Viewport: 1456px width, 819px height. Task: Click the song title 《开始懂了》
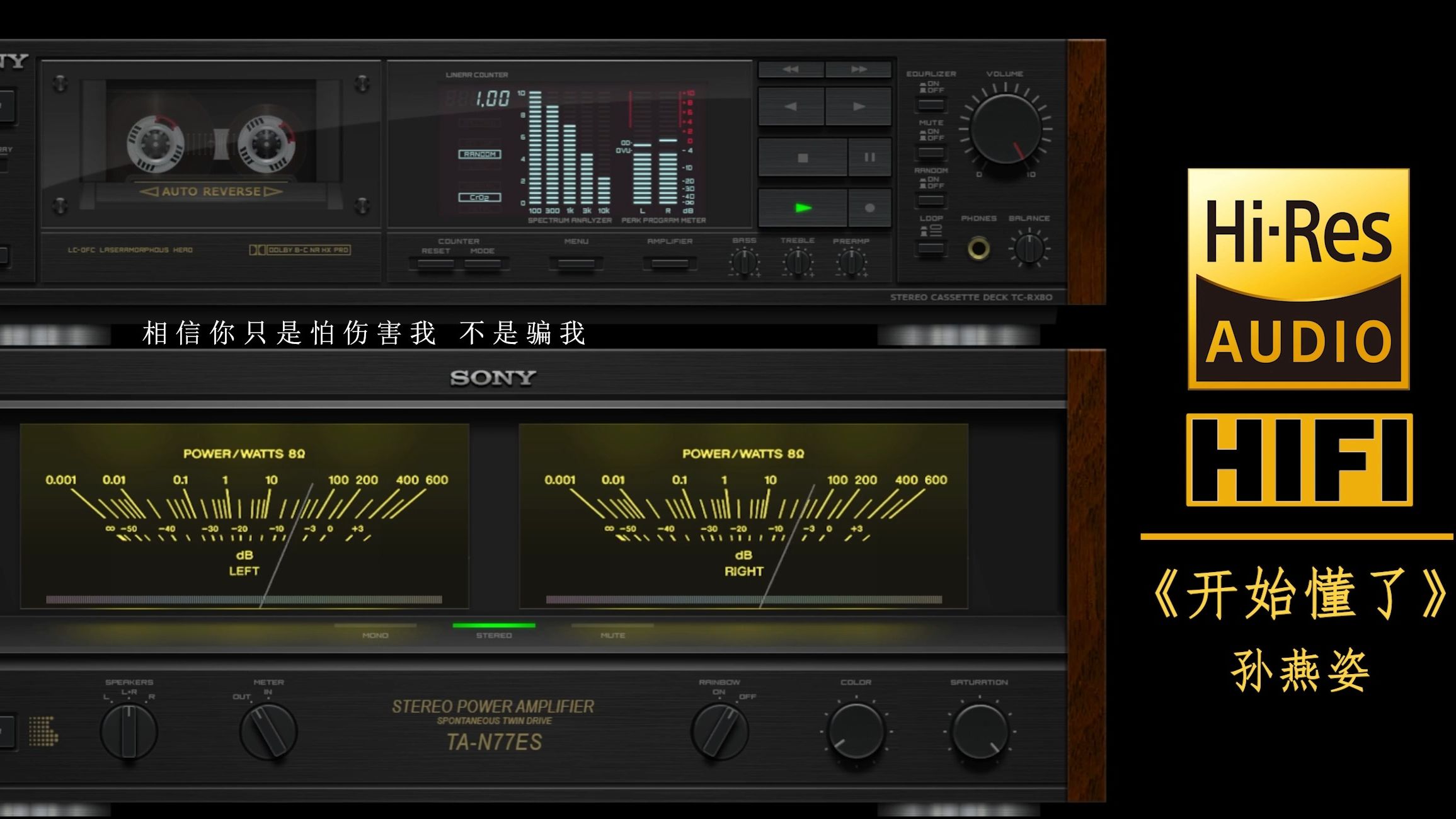1300,593
